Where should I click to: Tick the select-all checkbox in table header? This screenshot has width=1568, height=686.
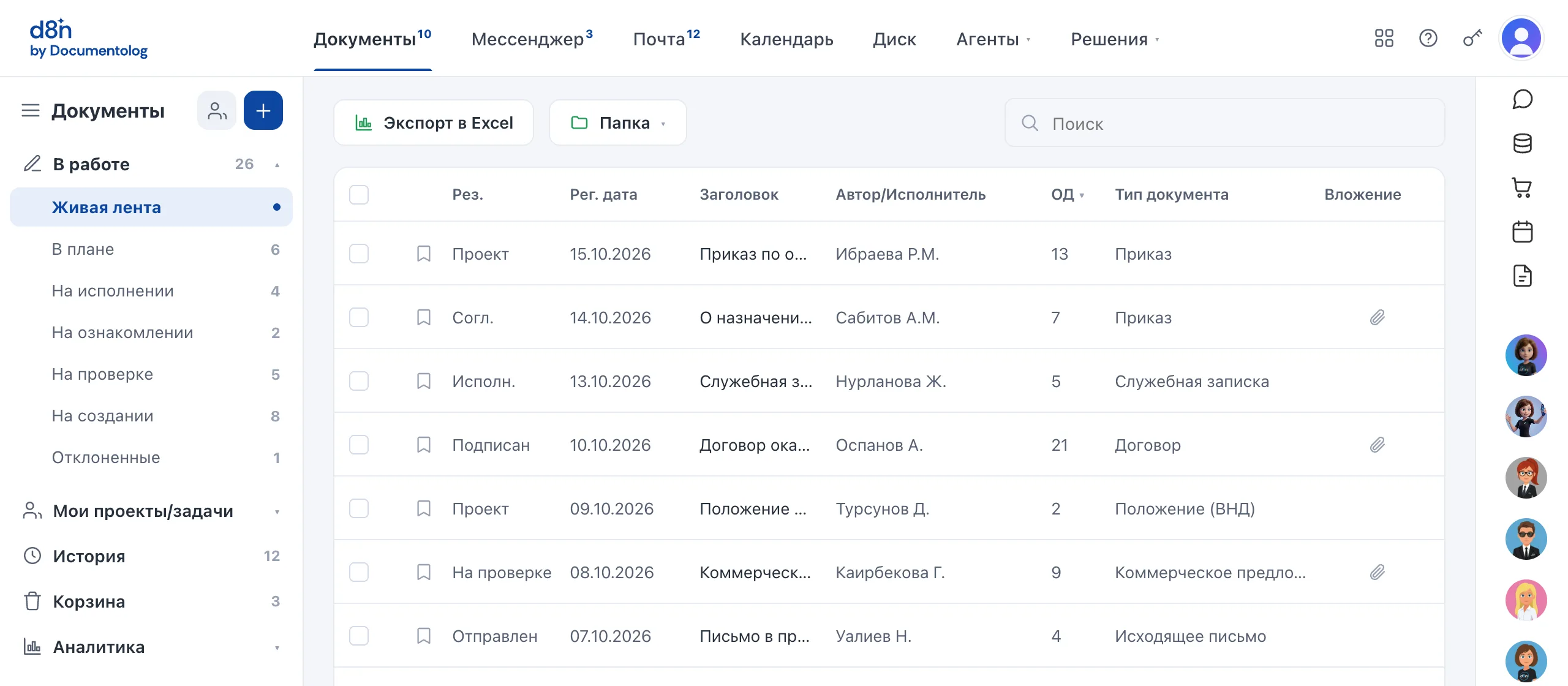(x=359, y=195)
